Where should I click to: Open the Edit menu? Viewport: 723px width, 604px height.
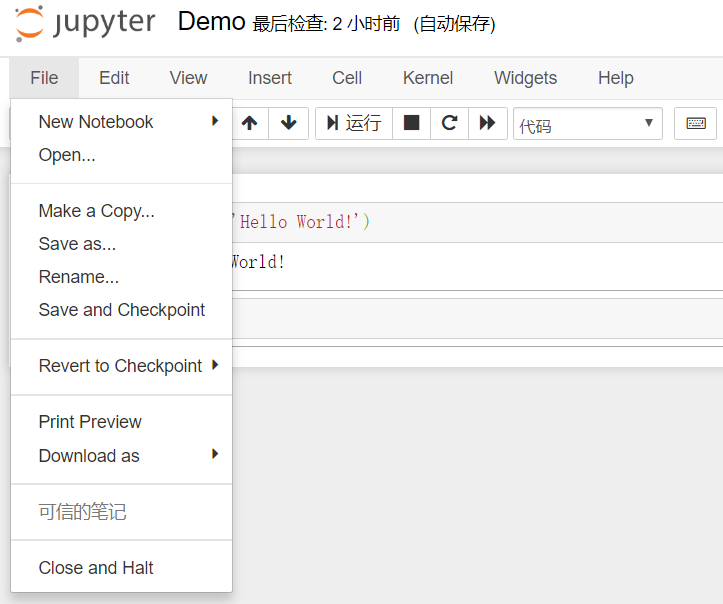click(x=114, y=78)
